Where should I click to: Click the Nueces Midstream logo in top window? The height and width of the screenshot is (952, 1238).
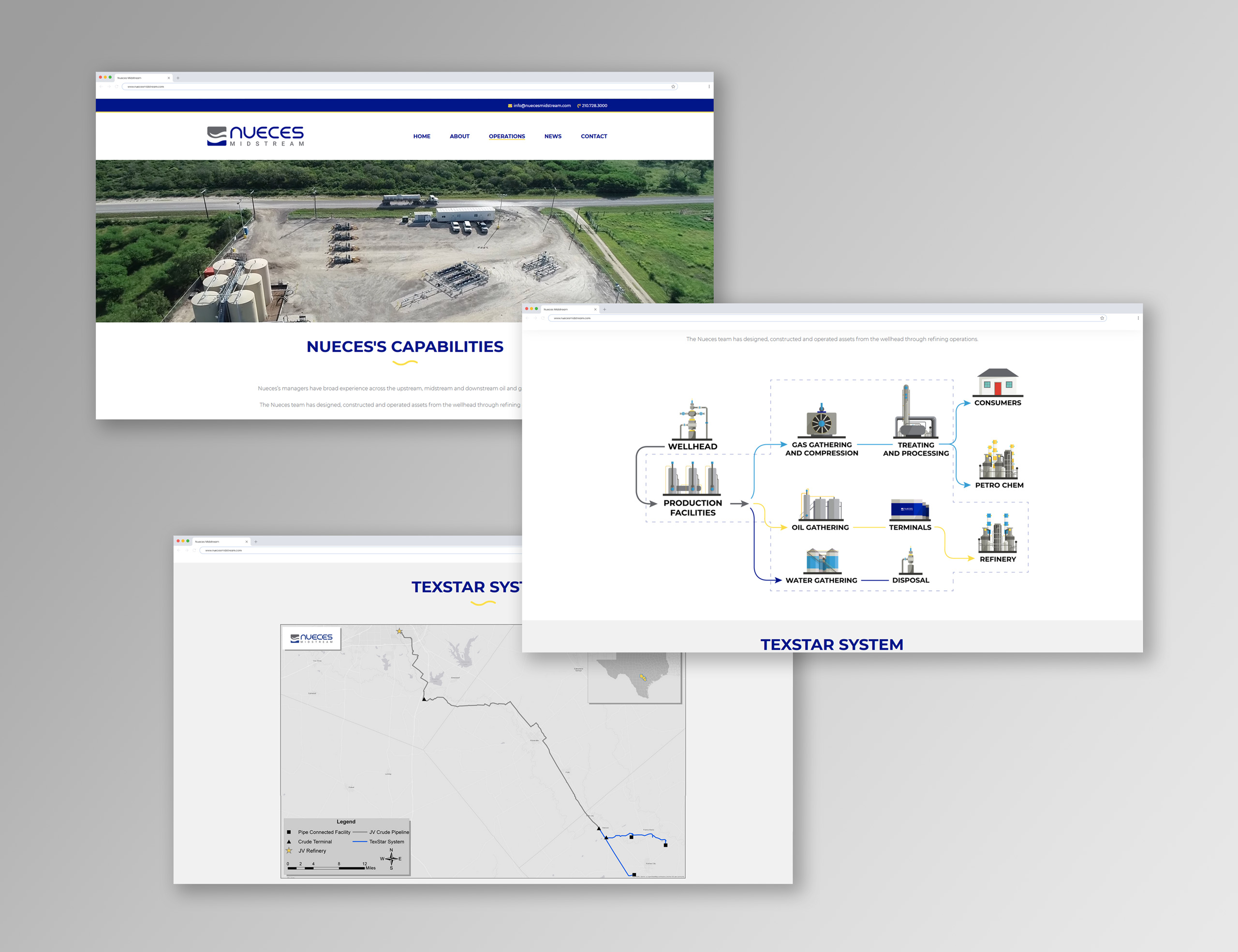coord(256,136)
